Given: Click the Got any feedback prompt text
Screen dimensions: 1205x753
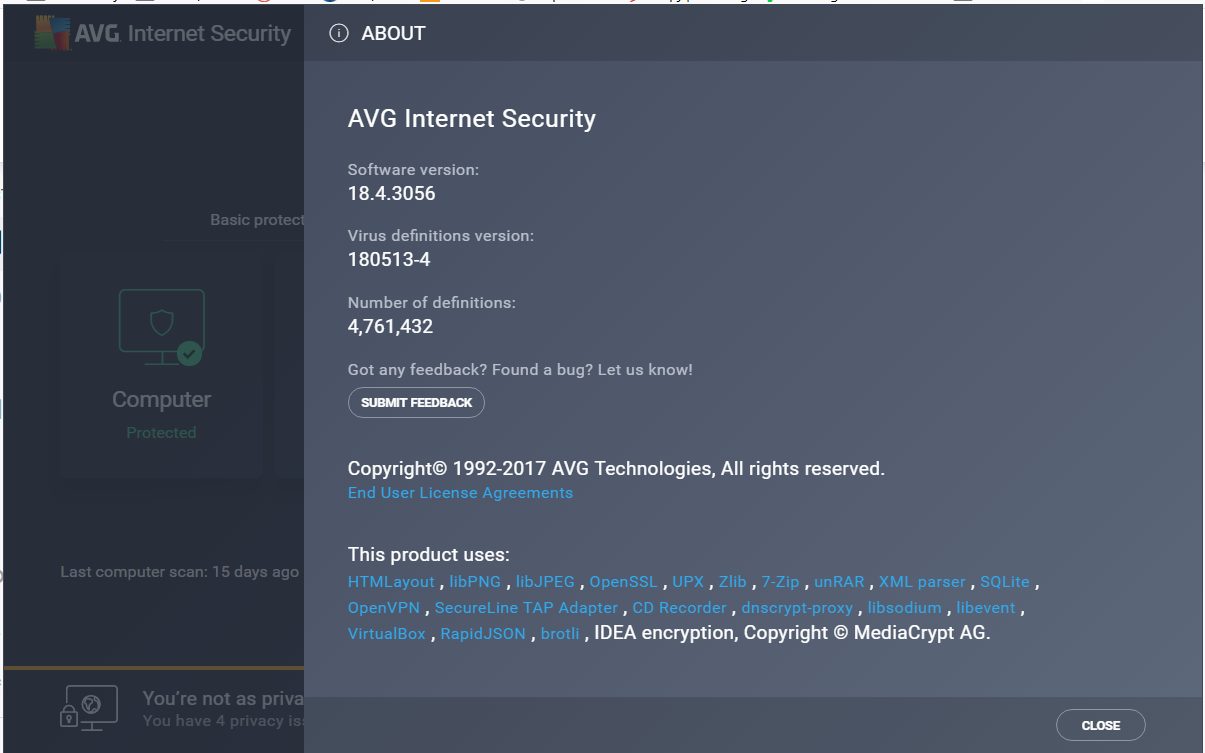Looking at the screenshot, I should [x=520, y=370].
